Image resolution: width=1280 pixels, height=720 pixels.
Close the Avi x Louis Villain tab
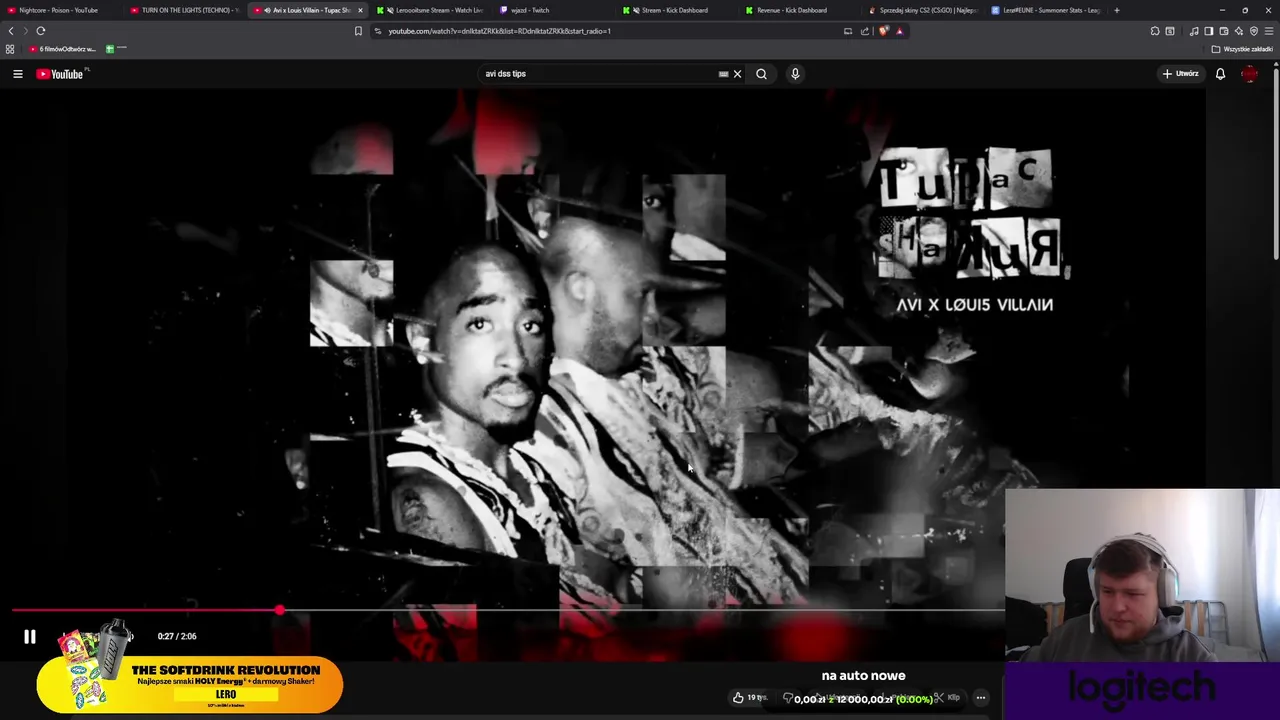point(360,10)
